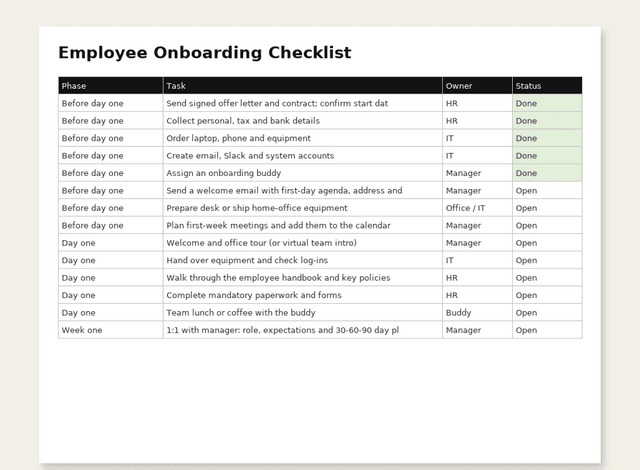Select Open status for first-week meetings row

pos(547,225)
